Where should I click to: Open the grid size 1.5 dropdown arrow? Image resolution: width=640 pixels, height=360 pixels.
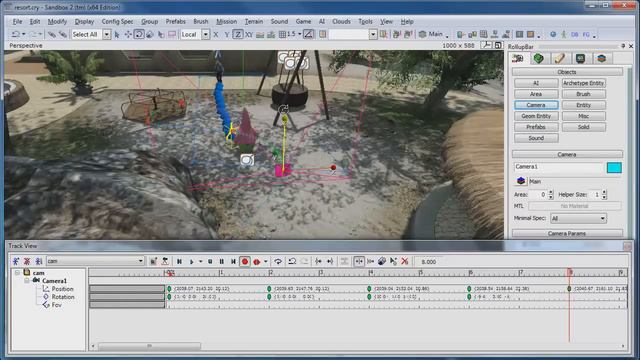[300, 35]
